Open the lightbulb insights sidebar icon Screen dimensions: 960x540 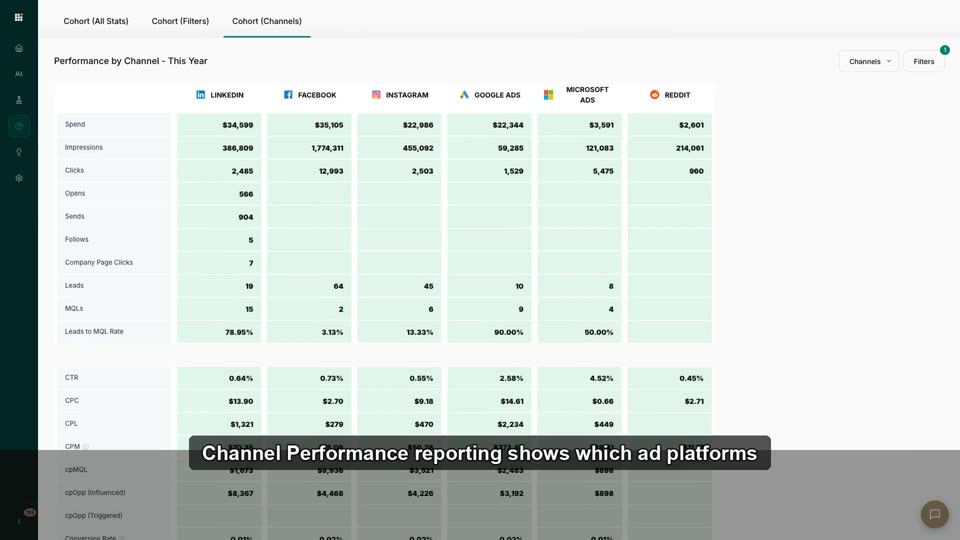[x=19, y=152]
